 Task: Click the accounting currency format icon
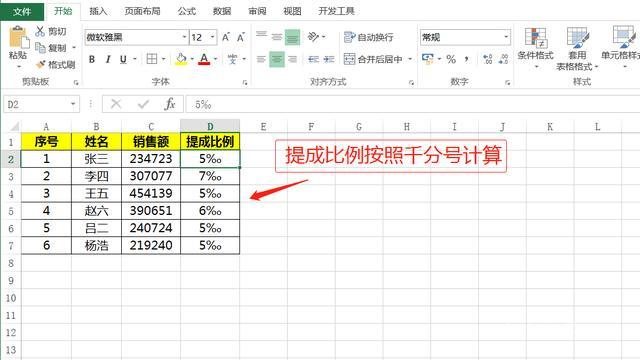427,59
